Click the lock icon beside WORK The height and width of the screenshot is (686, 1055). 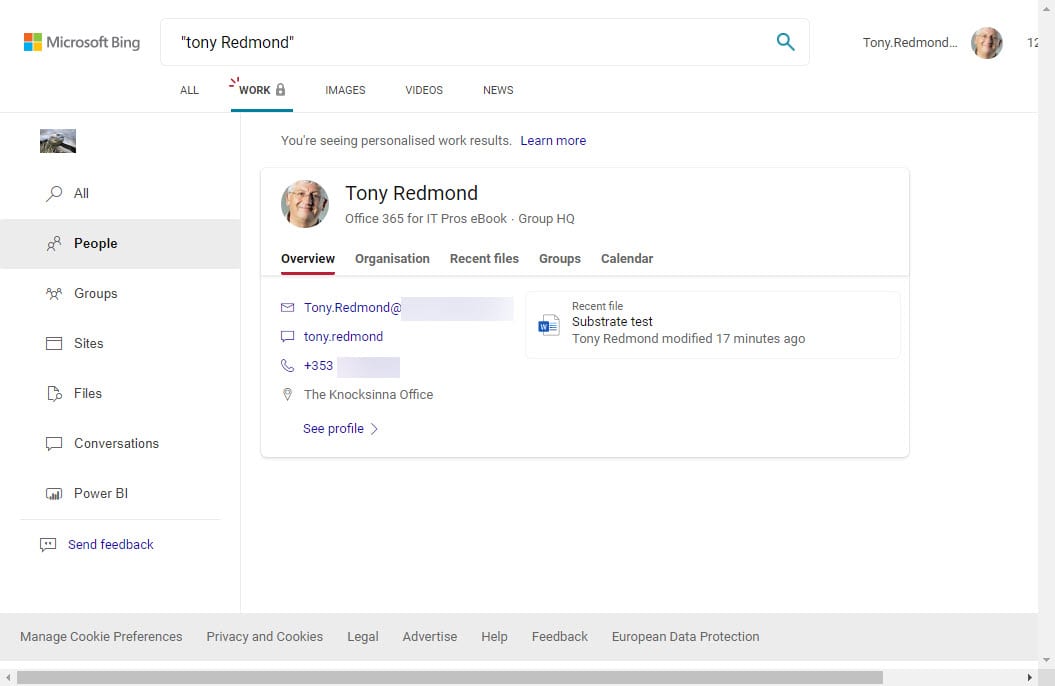[281, 89]
